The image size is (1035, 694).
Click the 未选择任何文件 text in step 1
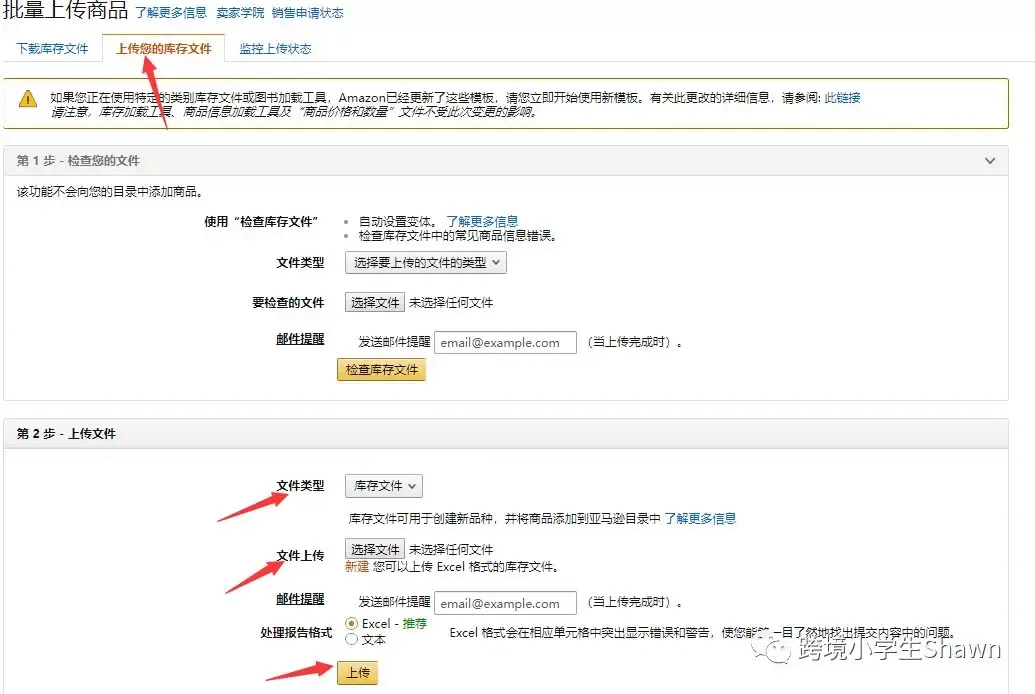point(451,302)
